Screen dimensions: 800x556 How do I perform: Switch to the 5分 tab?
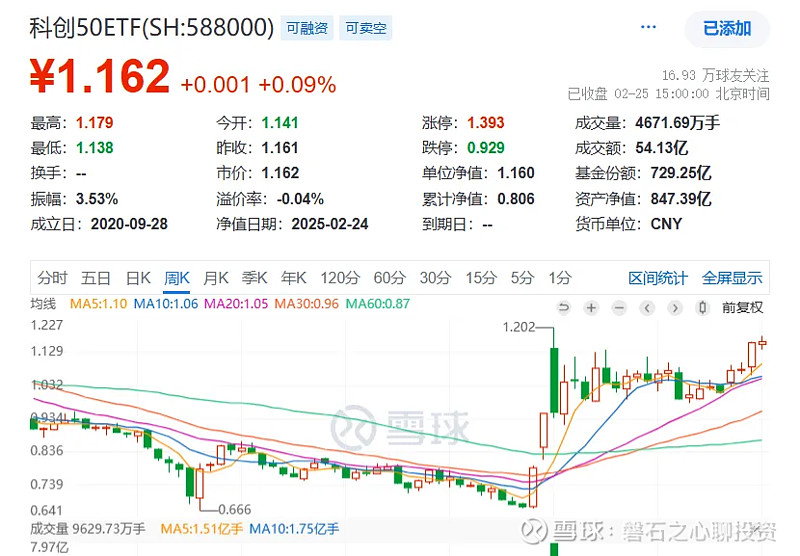522,278
